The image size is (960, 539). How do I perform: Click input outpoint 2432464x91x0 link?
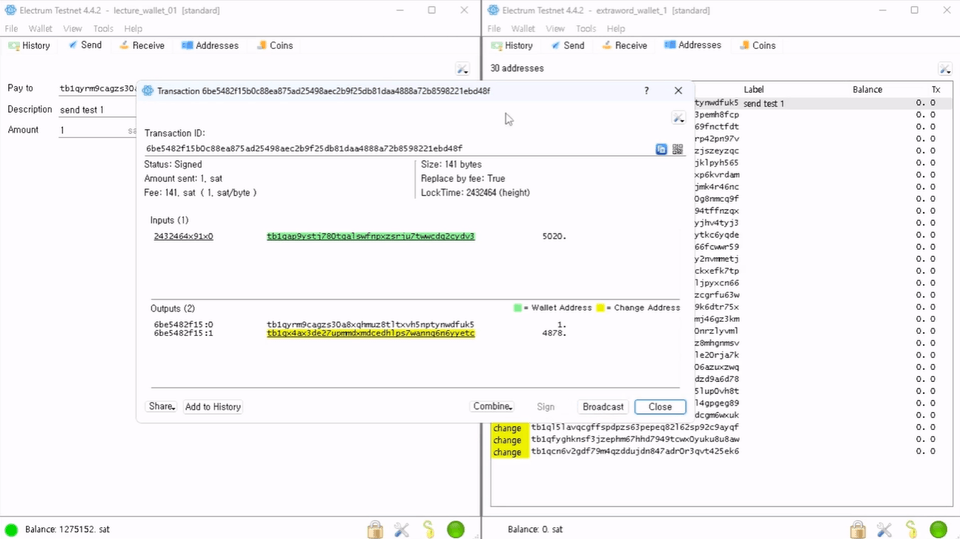(183, 236)
